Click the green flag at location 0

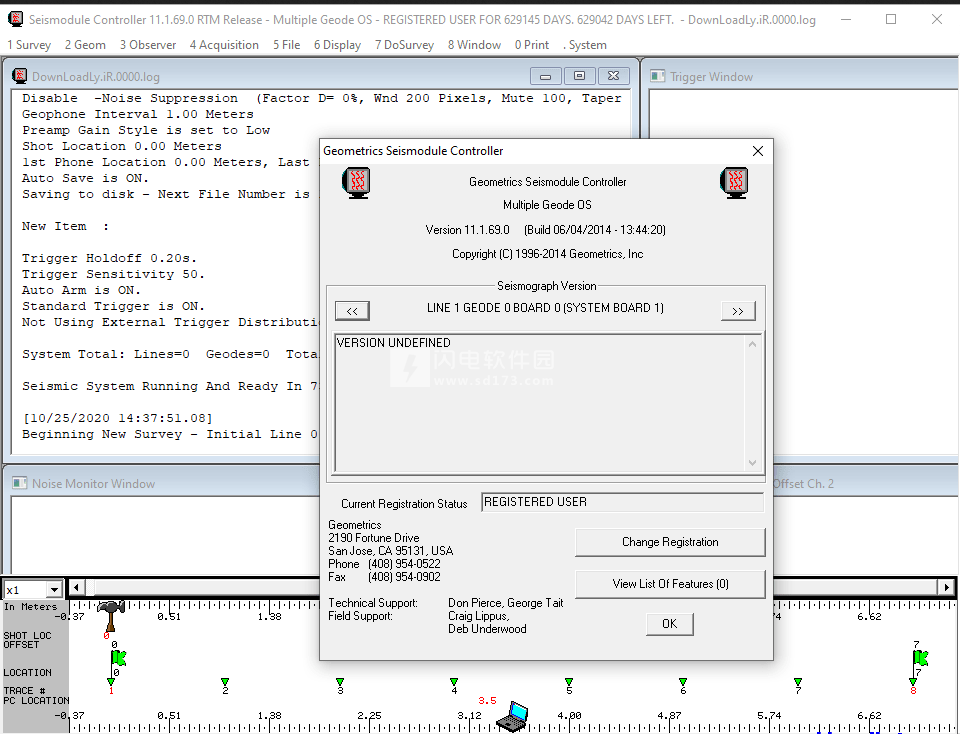coord(118,658)
